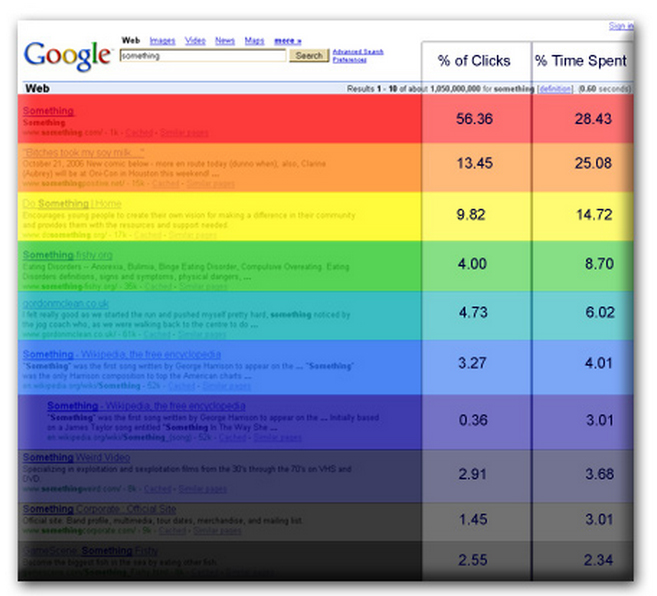Select the 9.82 clicks value

(x=471, y=215)
